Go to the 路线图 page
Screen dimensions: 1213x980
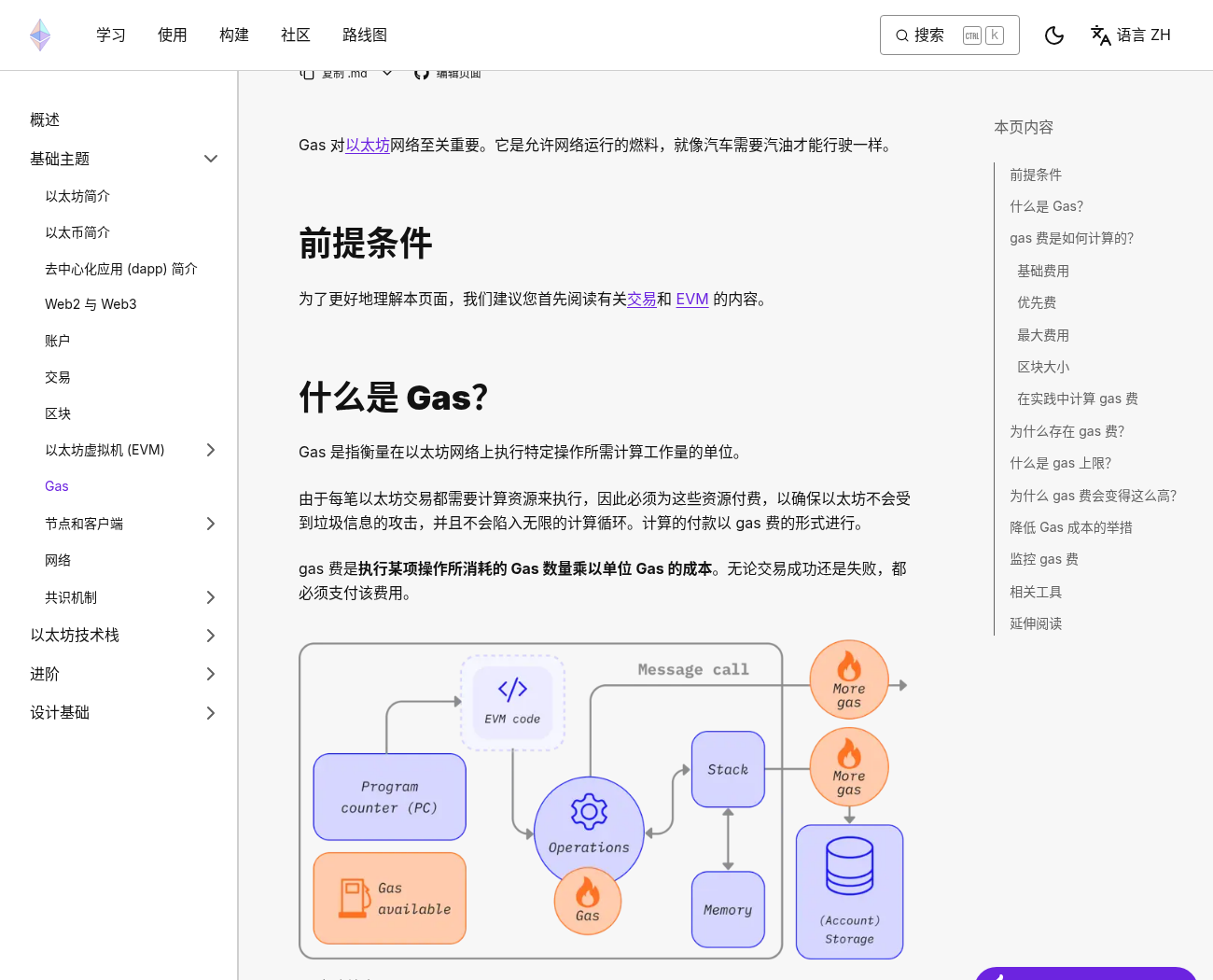(365, 35)
